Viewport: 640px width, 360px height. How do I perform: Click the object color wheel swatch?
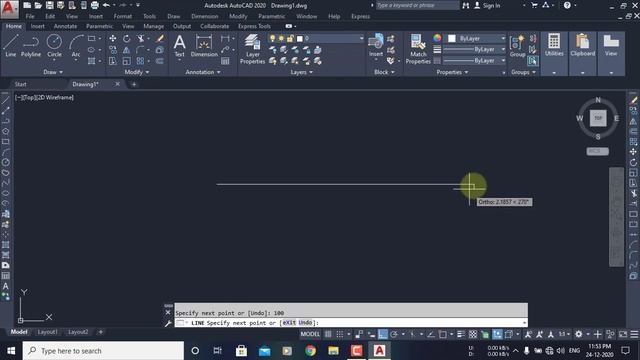click(x=437, y=38)
